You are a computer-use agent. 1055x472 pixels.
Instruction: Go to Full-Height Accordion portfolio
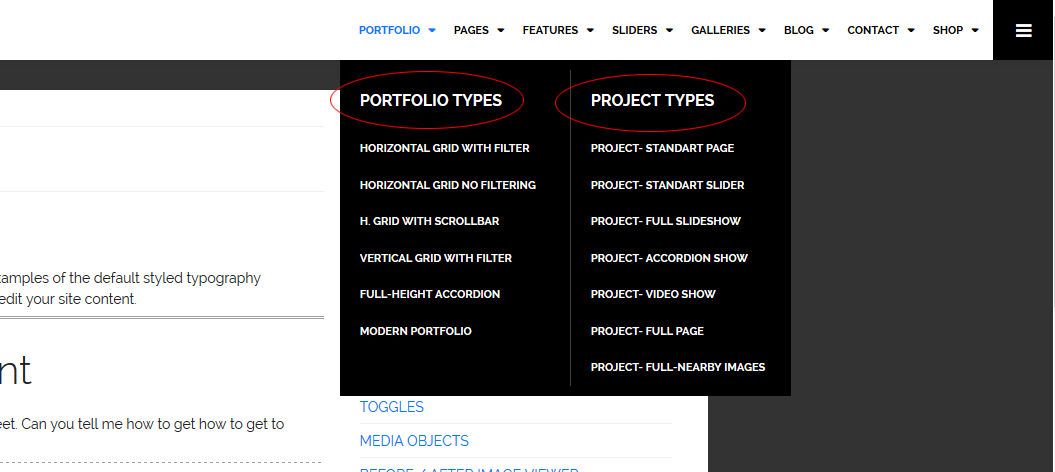pyautogui.click(x=429, y=294)
